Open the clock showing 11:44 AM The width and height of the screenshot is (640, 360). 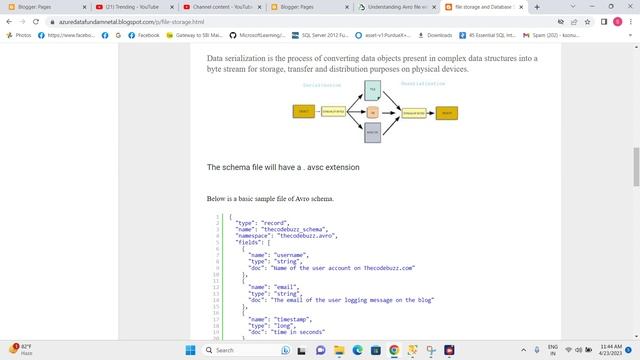[x=611, y=350]
